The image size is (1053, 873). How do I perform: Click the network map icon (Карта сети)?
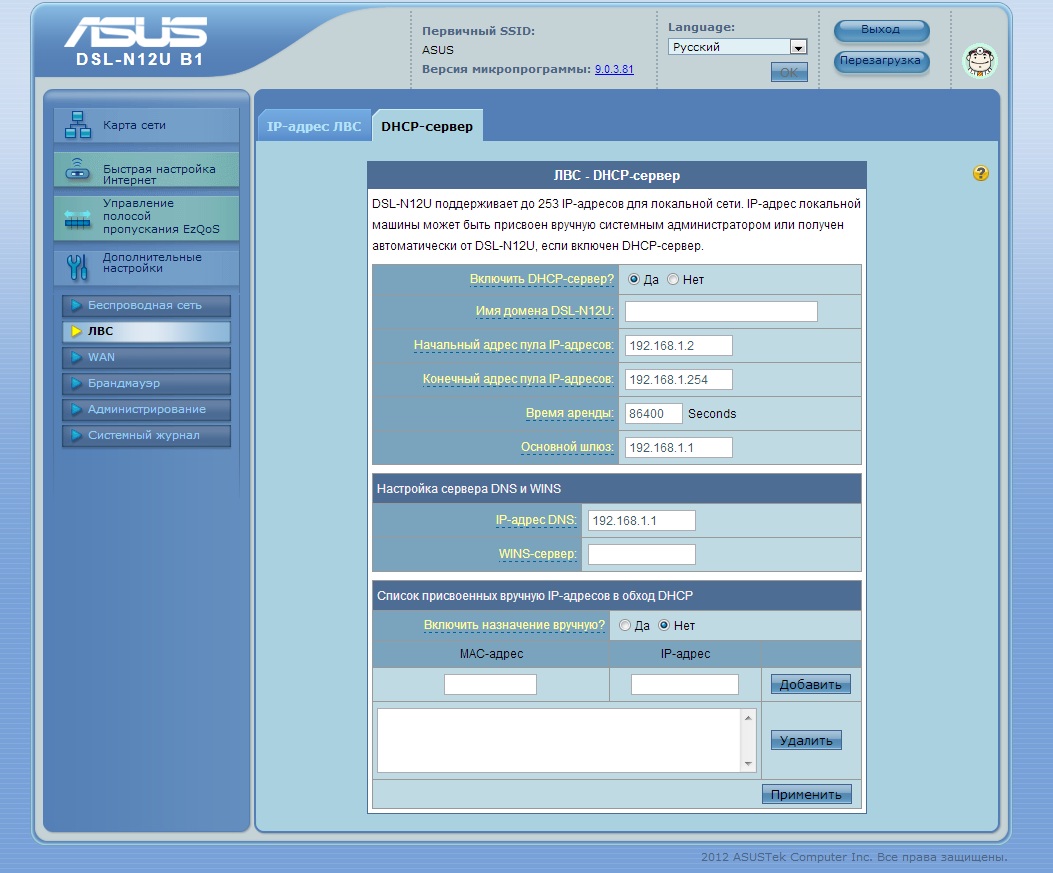click(x=77, y=126)
